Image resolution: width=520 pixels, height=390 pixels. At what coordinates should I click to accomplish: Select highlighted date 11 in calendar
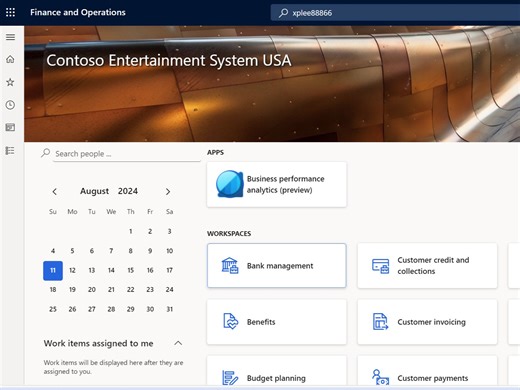tap(53, 270)
